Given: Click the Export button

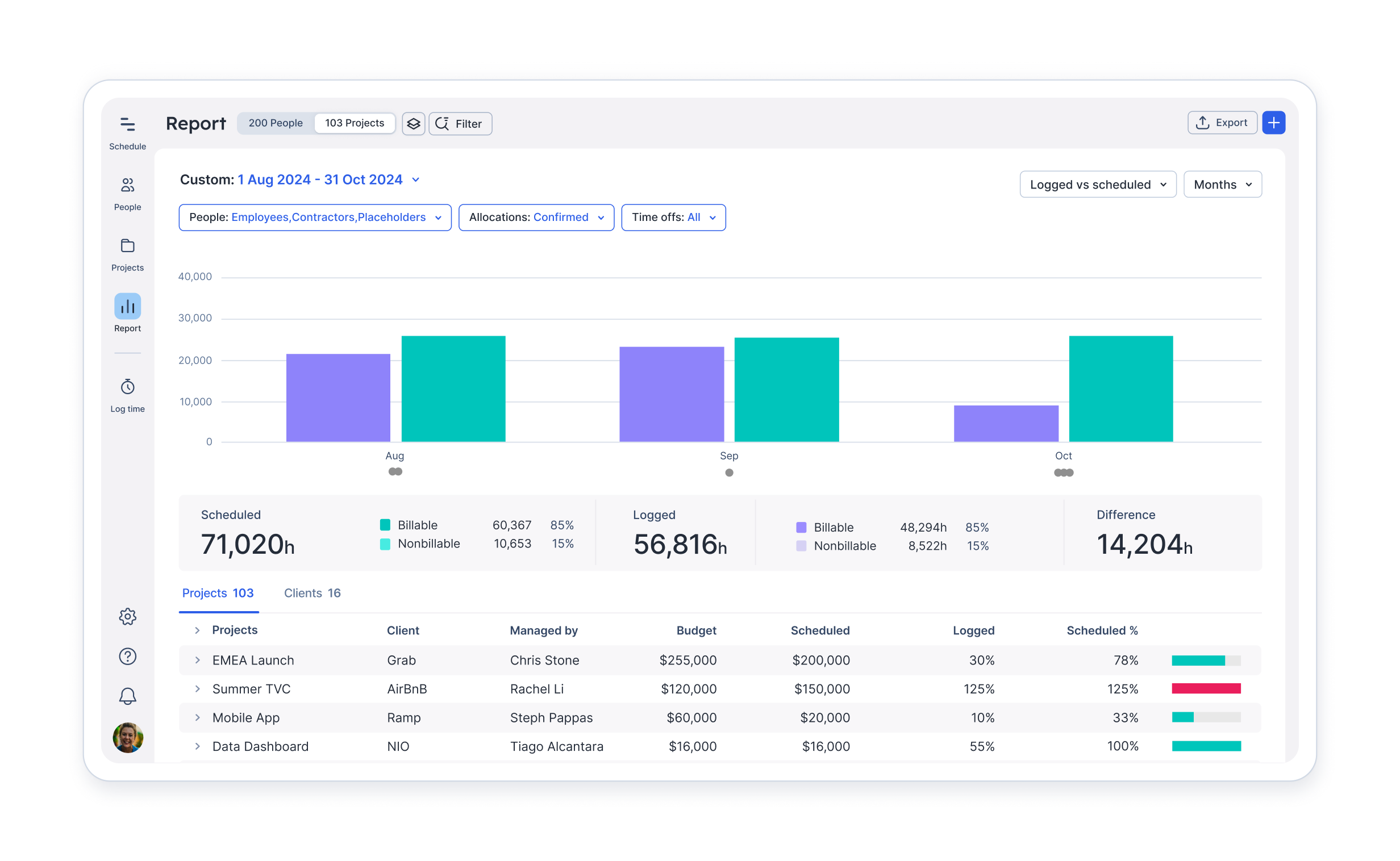Looking at the screenshot, I should click(1221, 123).
